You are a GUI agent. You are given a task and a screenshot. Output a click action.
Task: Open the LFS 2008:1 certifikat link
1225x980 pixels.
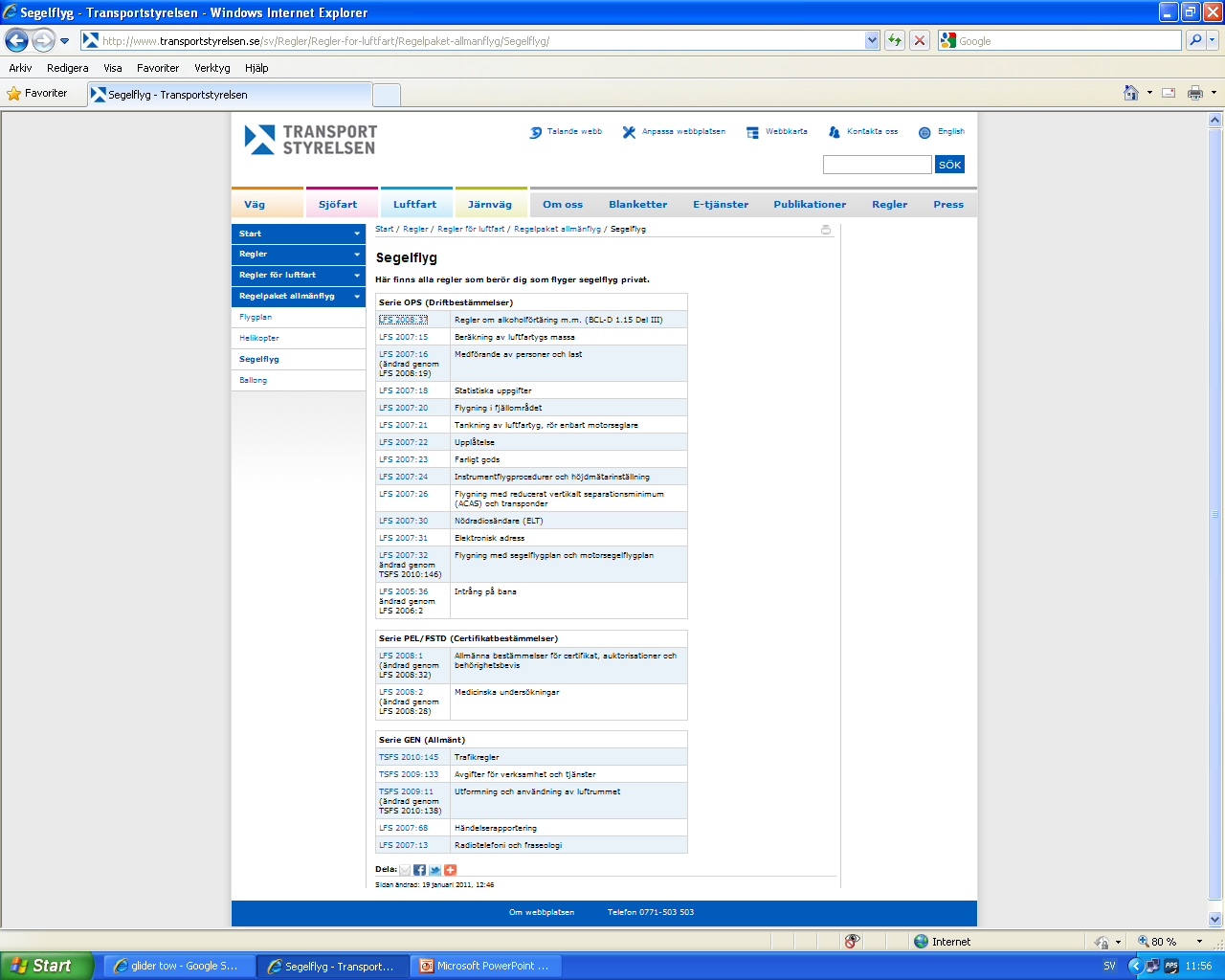point(401,656)
